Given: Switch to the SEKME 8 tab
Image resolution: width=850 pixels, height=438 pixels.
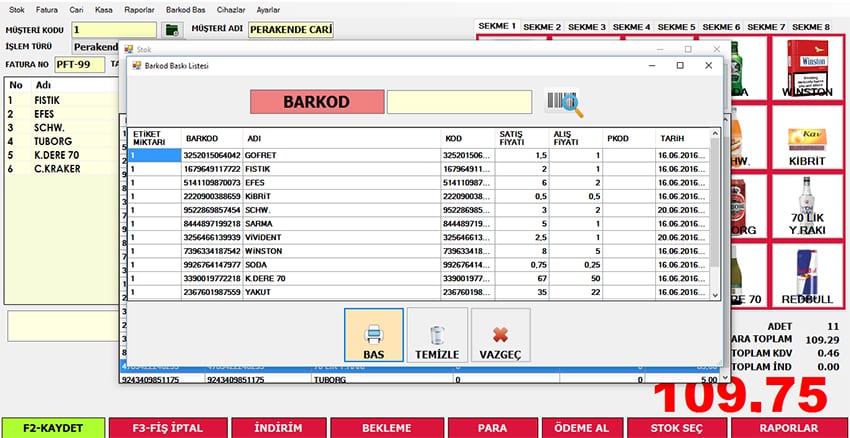Looking at the screenshot, I should click(811, 27).
